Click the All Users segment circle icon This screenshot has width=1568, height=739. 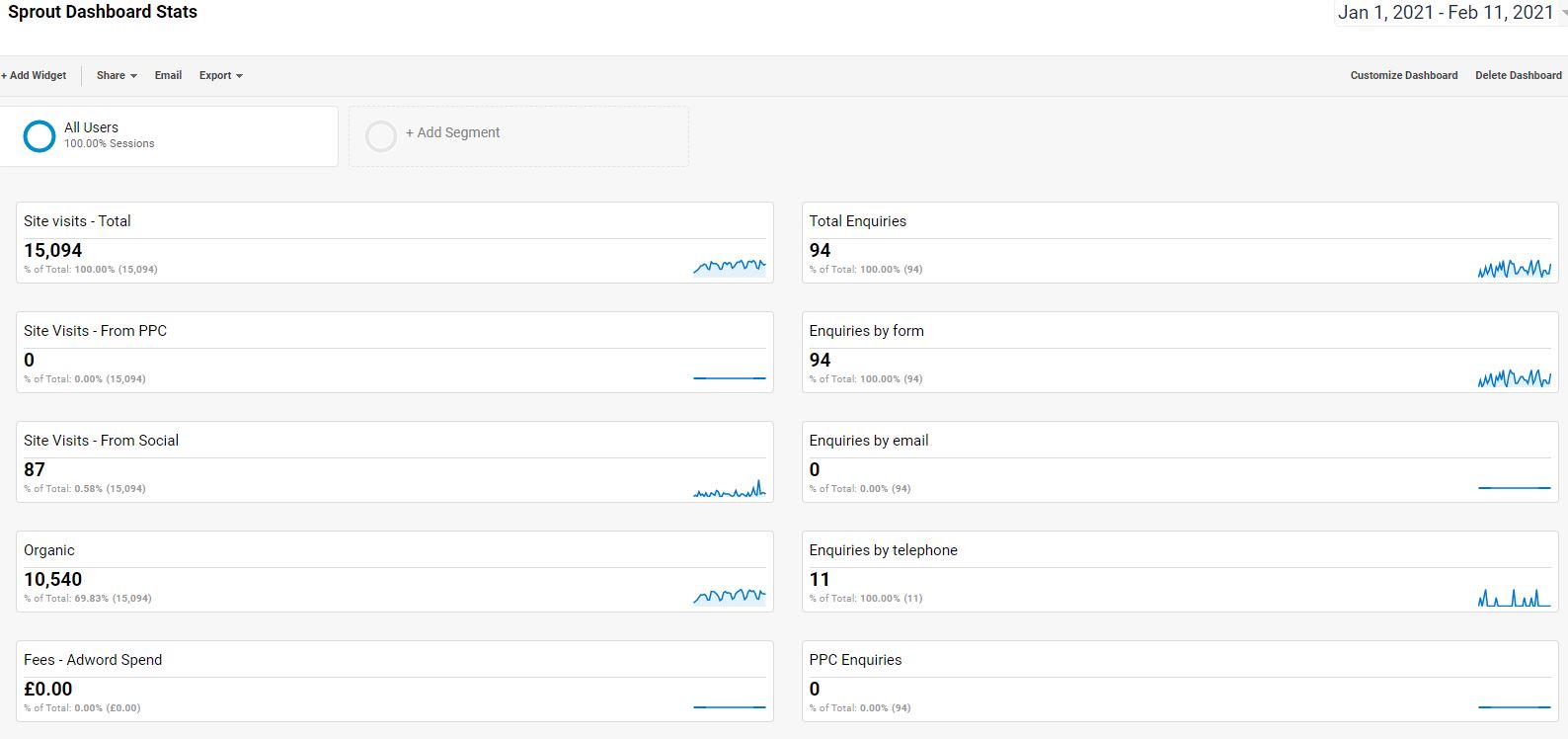click(x=39, y=136)
